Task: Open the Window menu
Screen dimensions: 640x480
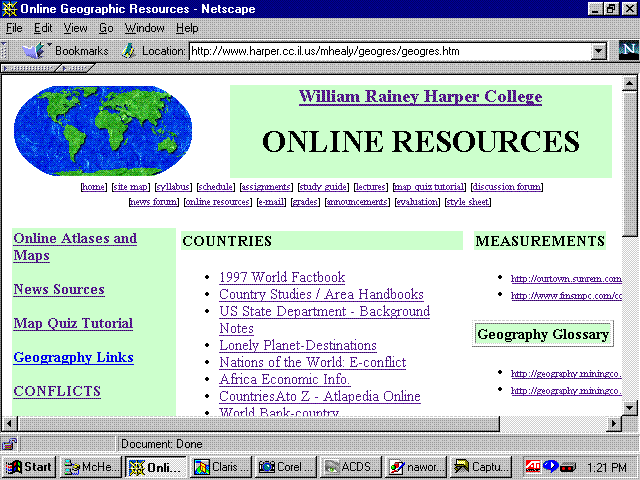Action: (144, 28)
